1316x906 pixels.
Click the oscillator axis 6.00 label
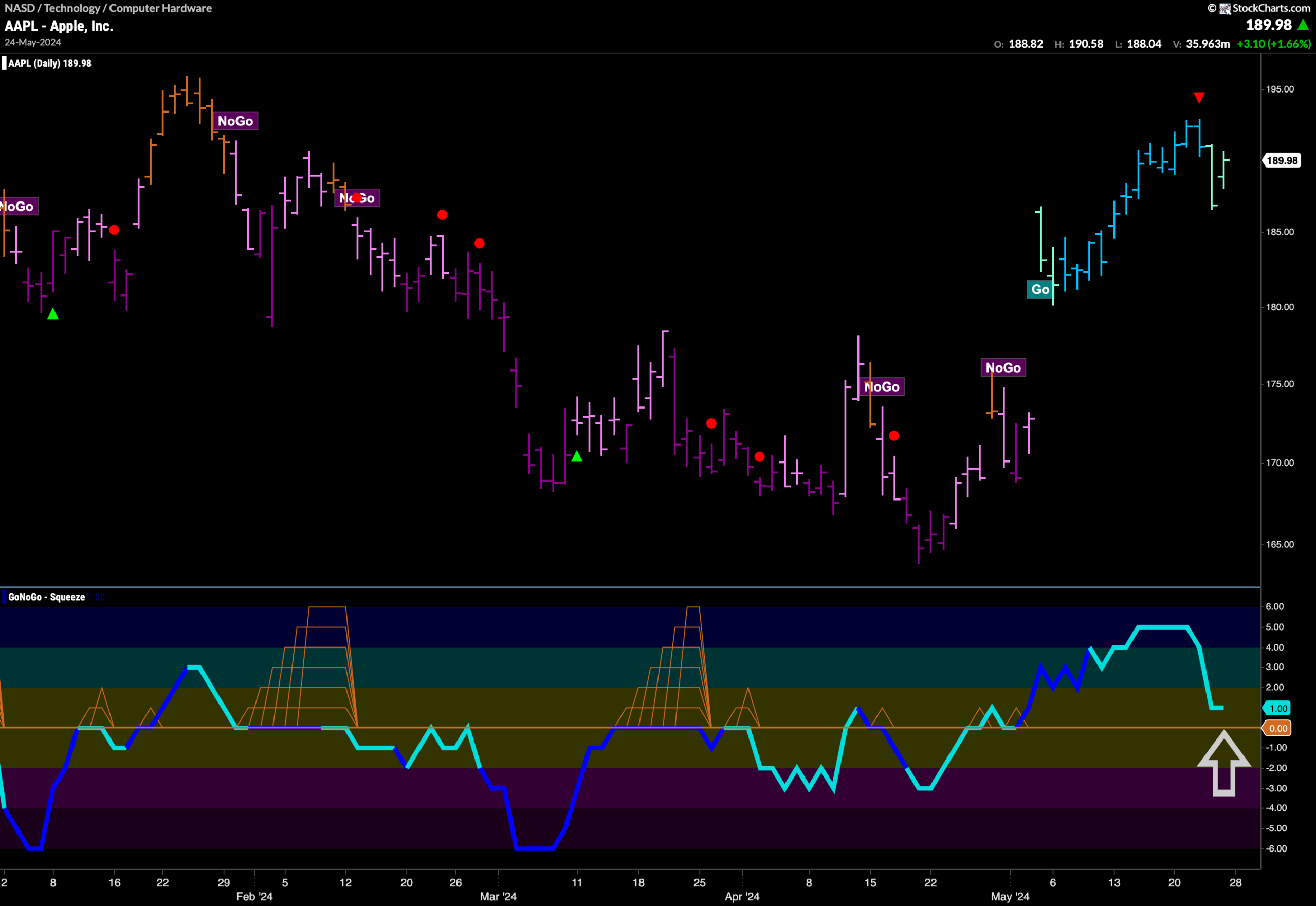tap(1275, 607)
